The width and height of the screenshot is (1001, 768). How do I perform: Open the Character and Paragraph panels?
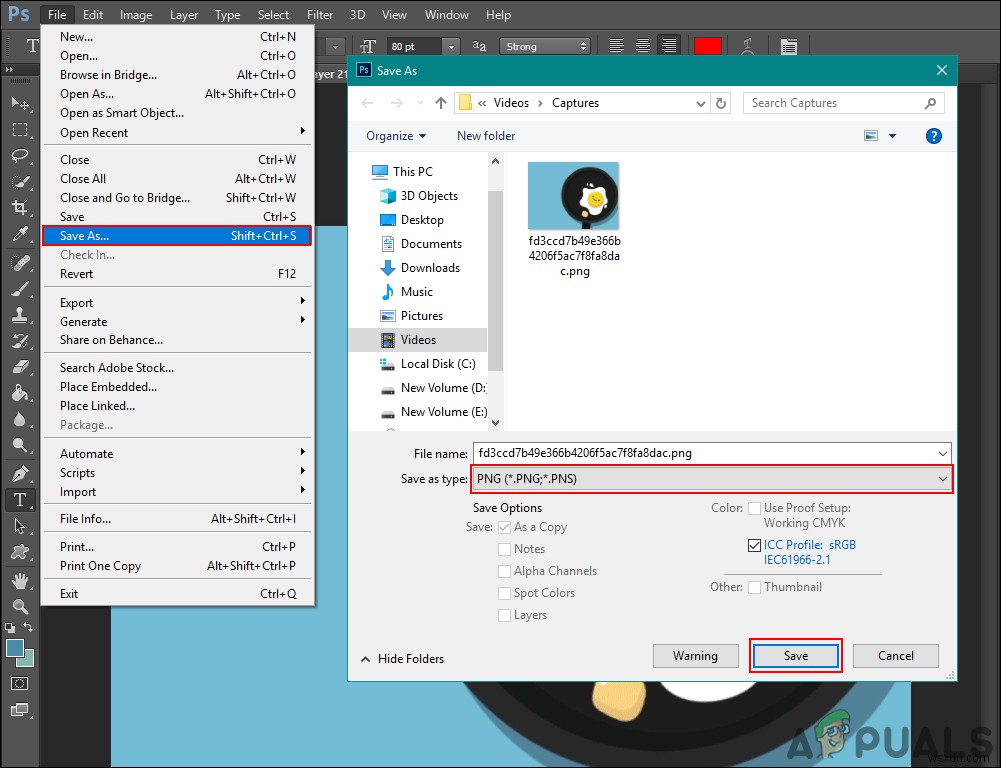(x=788, y=45)
